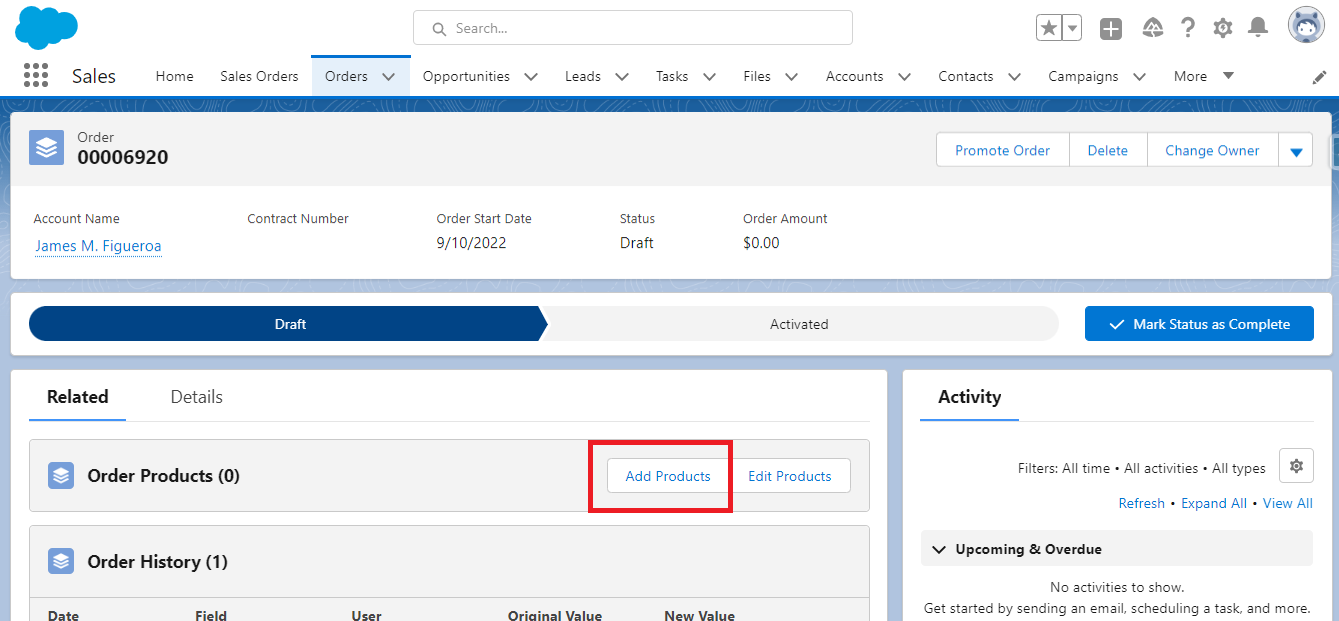Click the Order History section icon
Viewport: 1339px width, 621px height.
(61, 562)
